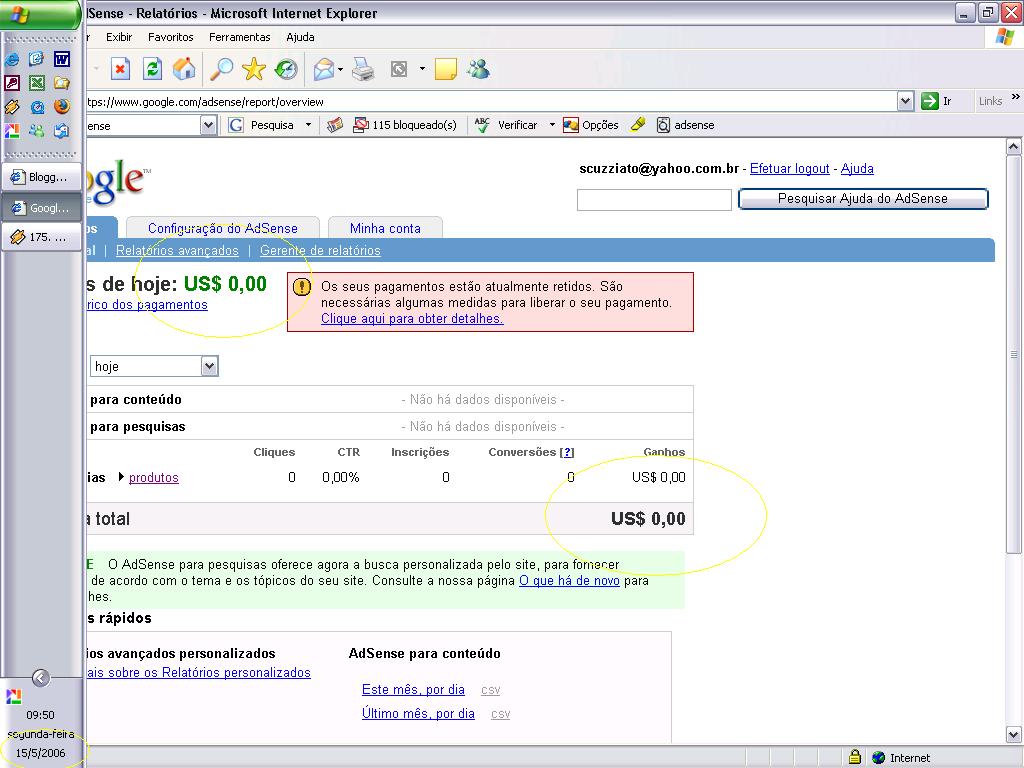This screenshot has height=768, width=1024.
Task: Launch Excel from the quick launch icons
Action: [37, 83]
